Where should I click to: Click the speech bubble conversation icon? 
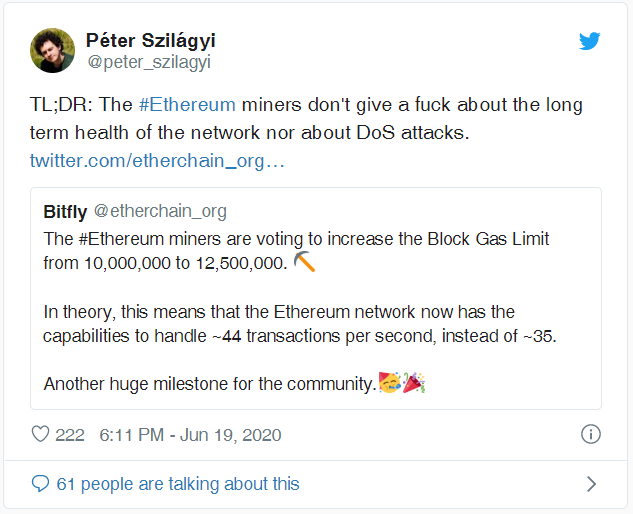click(40, 484)
